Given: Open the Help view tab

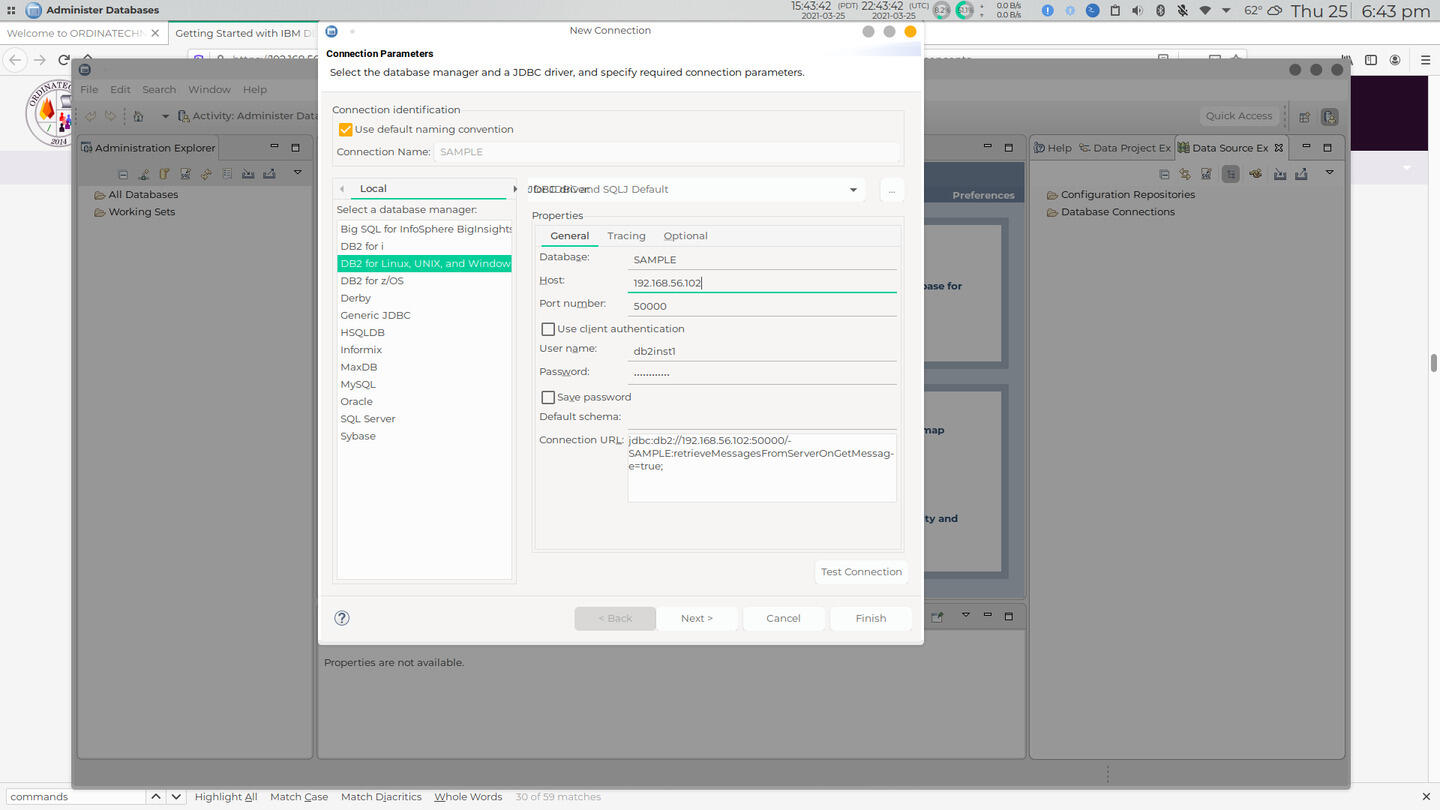Looking at the screenshot, I should (x=1052, y=148).
